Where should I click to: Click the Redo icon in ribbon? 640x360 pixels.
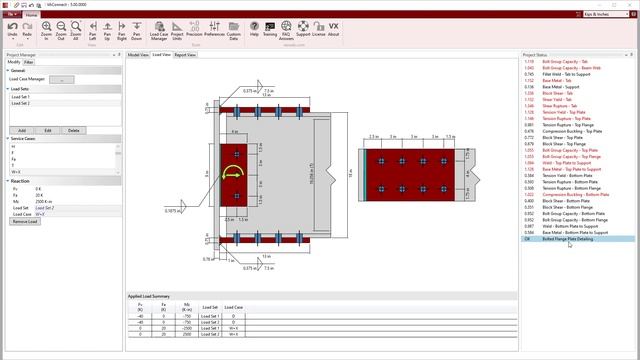27,27
